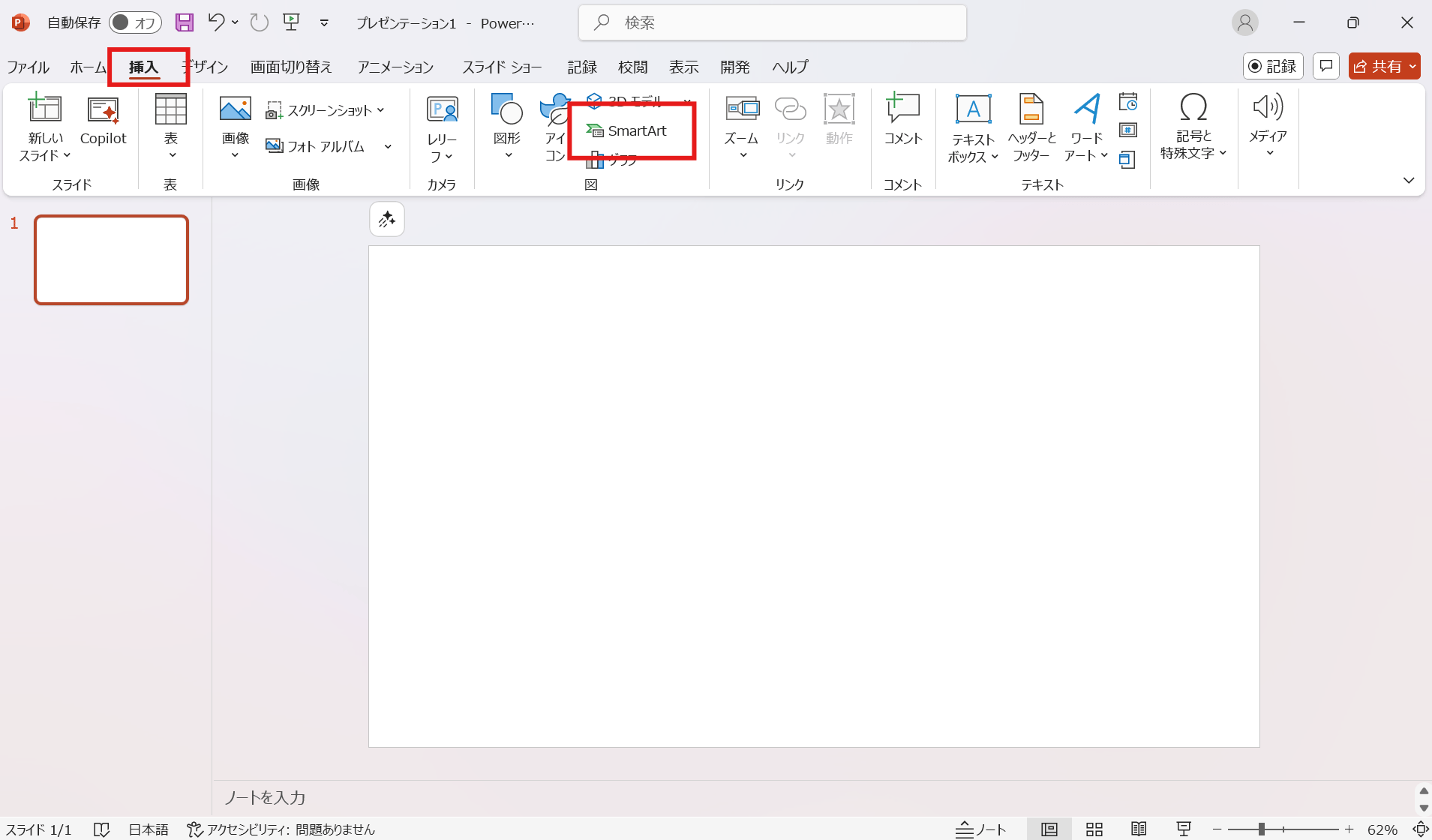Viewport: 1432px width, 840px height.
Task: Expand the フォトアルバム dropdown
Action: coord(388,146)
